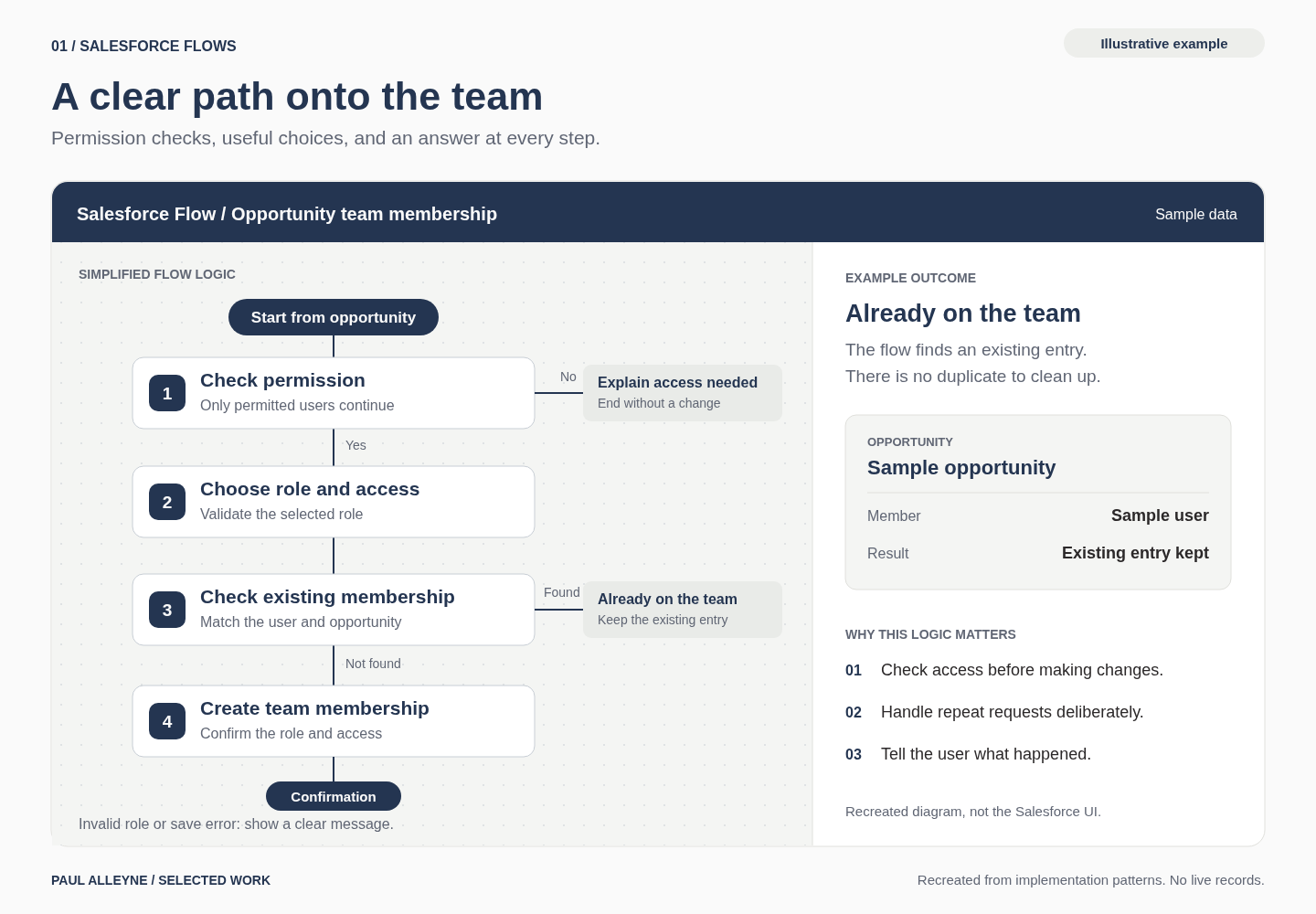The height and width of the screenshot is (914, 1316).
Task: Click the 'Sample opportunity' card heading
Action: [961, 468]
